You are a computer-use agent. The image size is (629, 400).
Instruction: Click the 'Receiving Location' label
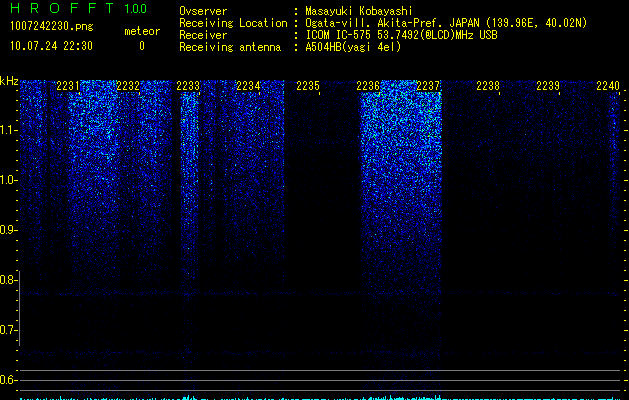tap(233, 23)
